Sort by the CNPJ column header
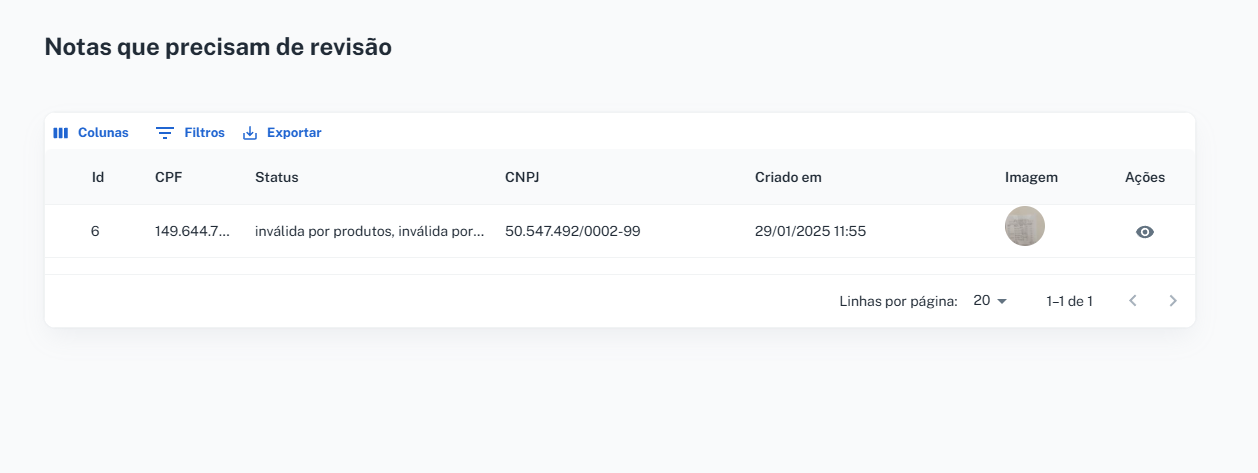Viewport: 1258px width, 473px height. point(522,178)
